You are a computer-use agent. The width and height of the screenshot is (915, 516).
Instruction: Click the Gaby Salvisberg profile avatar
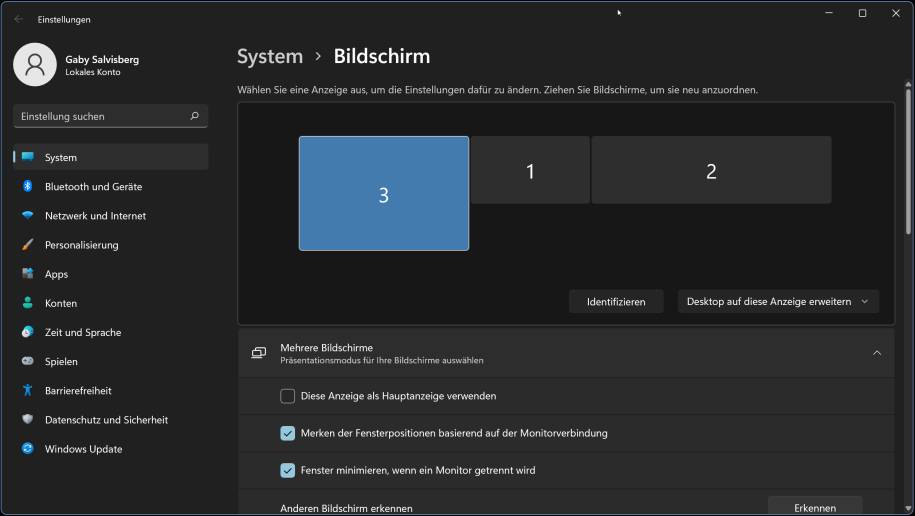coord(35,64)
